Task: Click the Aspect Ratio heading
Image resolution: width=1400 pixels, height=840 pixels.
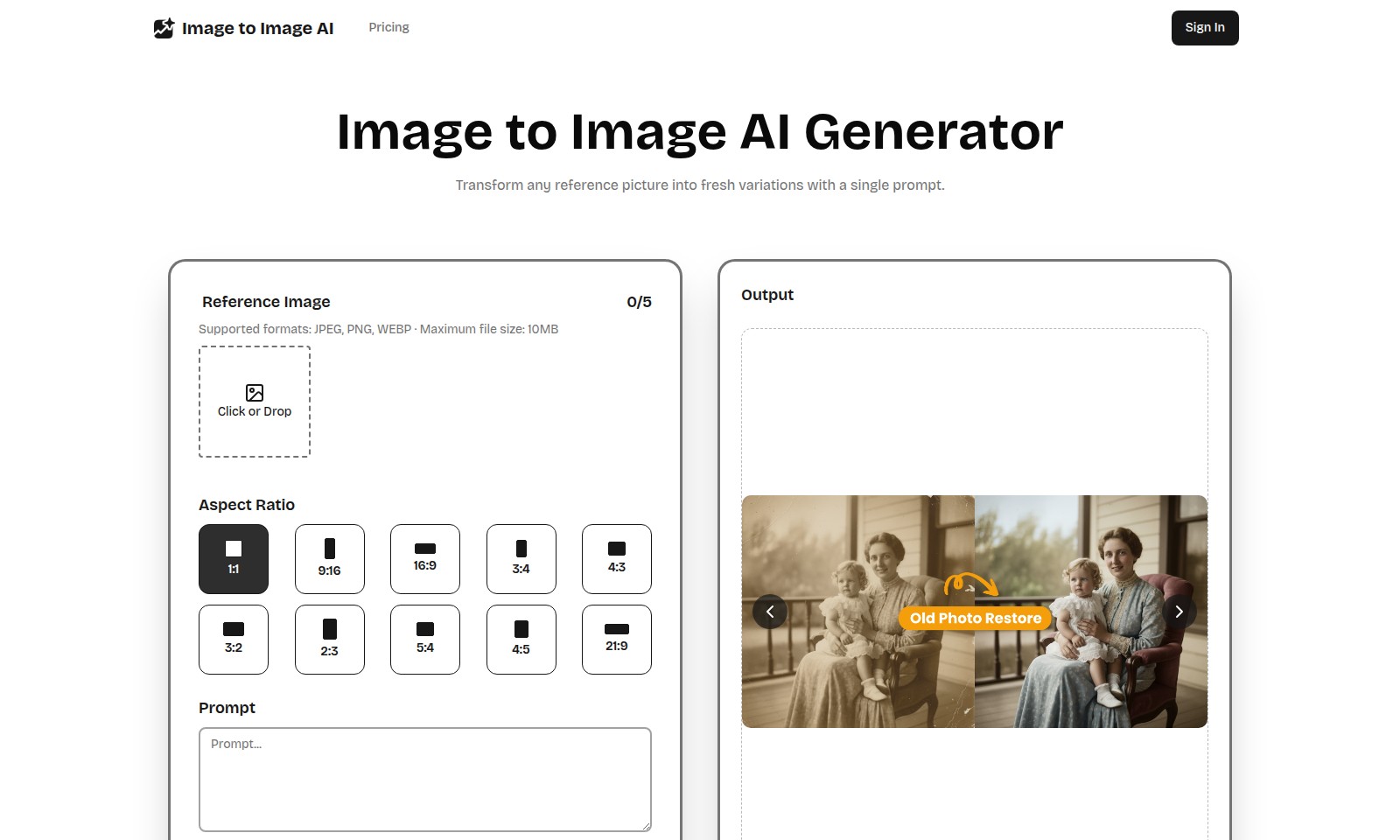Action: (x=247, y=505)
